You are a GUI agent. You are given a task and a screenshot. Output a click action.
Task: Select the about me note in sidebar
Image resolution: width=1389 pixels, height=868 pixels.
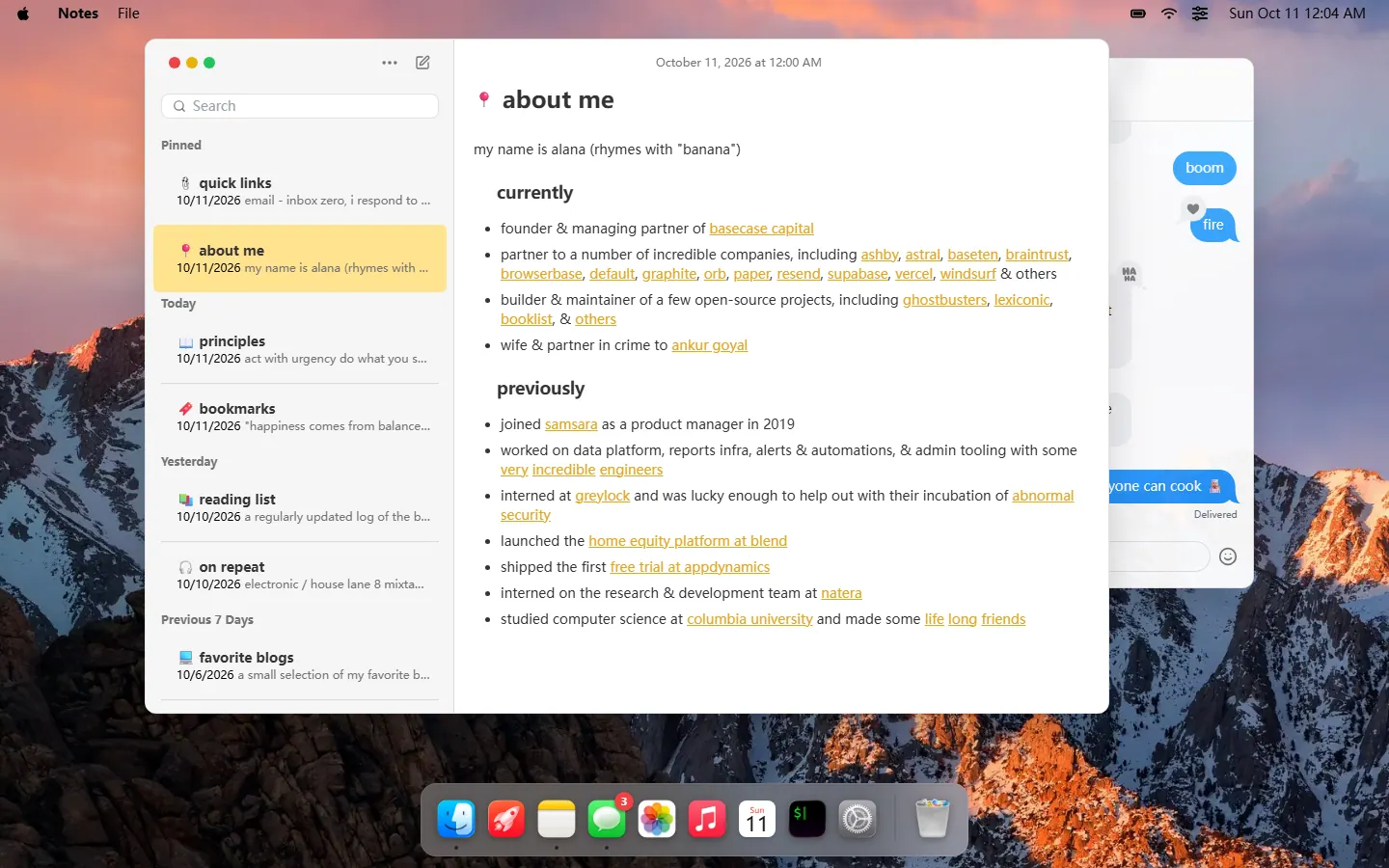pyautogui.click(x=300, y=258)
